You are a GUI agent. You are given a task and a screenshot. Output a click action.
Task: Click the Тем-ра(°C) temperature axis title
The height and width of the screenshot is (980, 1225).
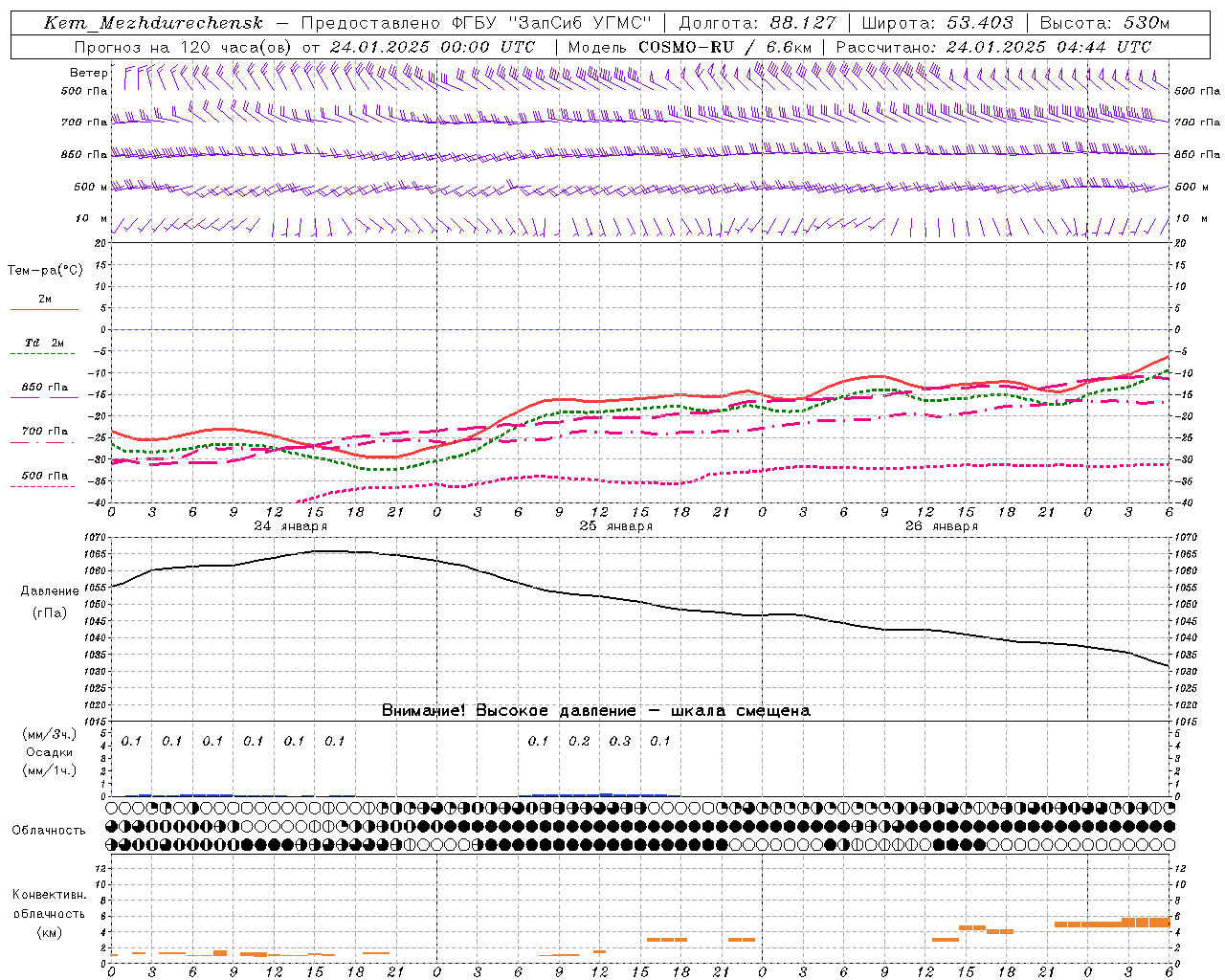tap(45, 270)
